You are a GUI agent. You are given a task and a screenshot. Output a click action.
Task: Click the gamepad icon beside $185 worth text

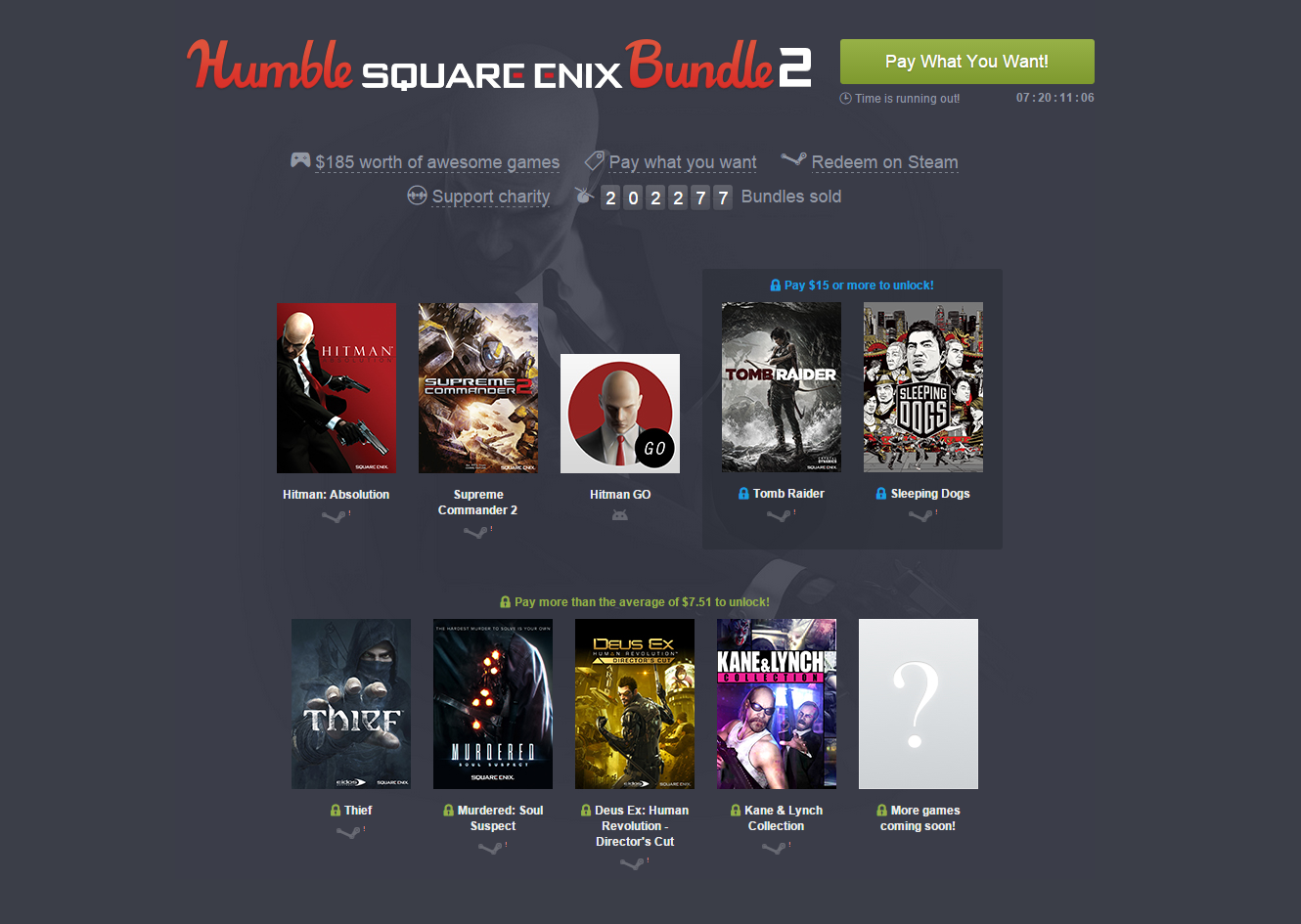300,159
